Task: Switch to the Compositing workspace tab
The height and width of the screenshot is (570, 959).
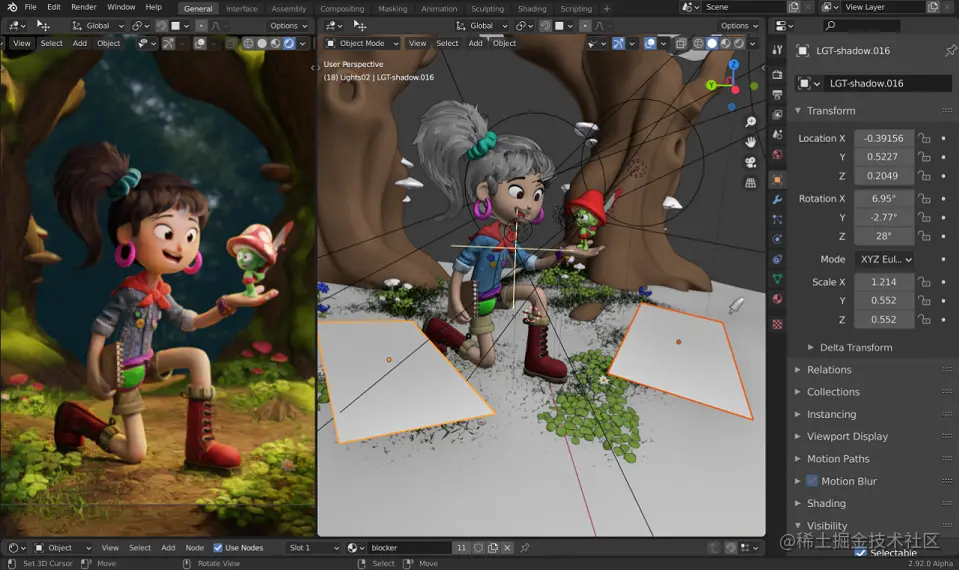Action: click(342, 9)
